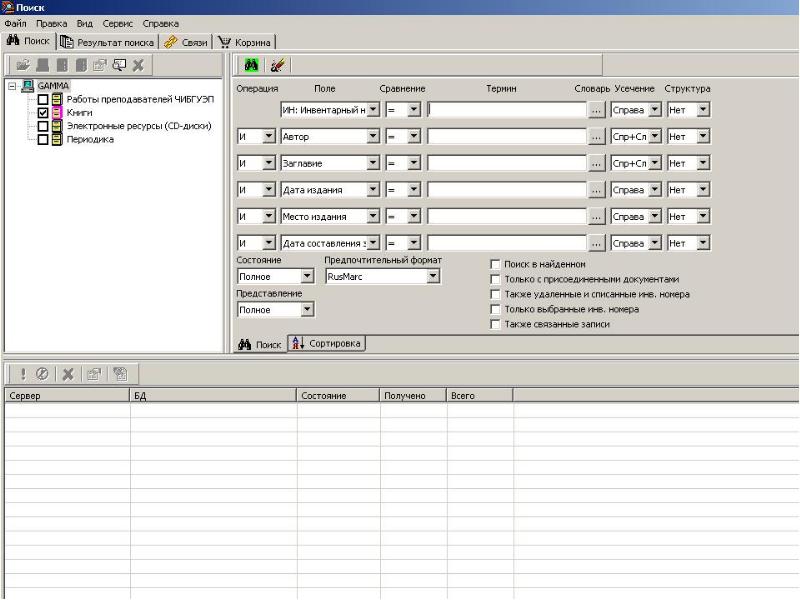Switch to the Связи tab

(186, 42)
